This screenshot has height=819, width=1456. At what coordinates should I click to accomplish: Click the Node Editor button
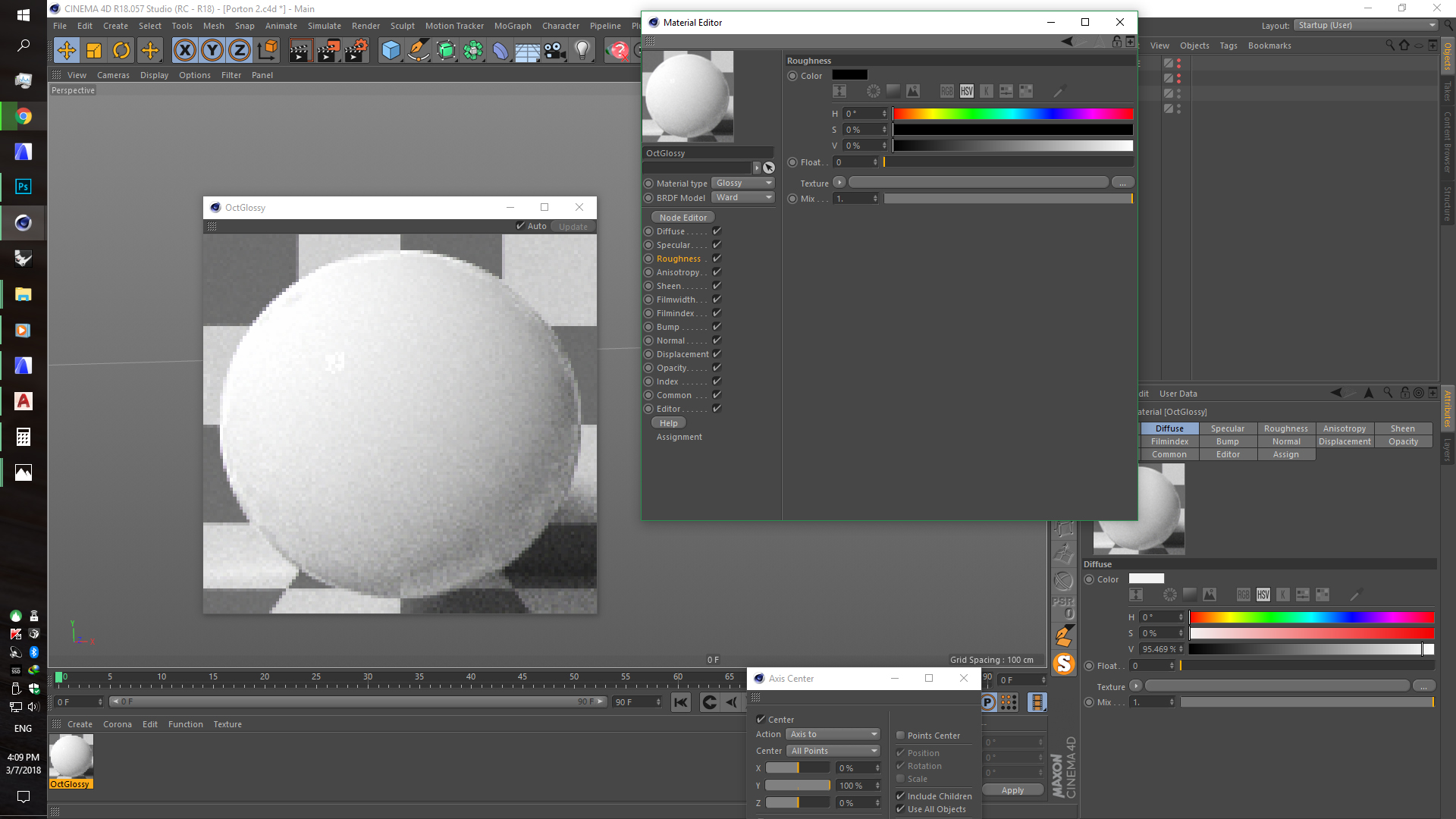(682, 218)
